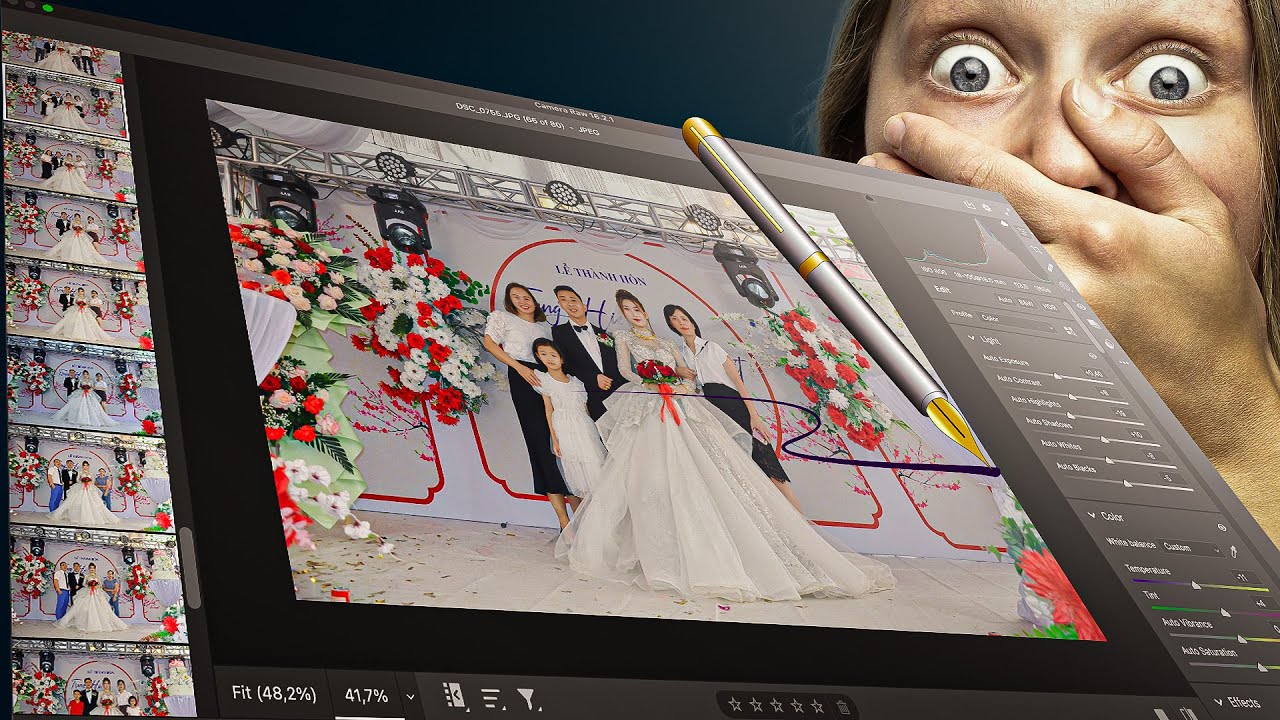Click the B&W button
Image resolution: width=1280 pixels, height=720 pixels.
click(1026, 303)
